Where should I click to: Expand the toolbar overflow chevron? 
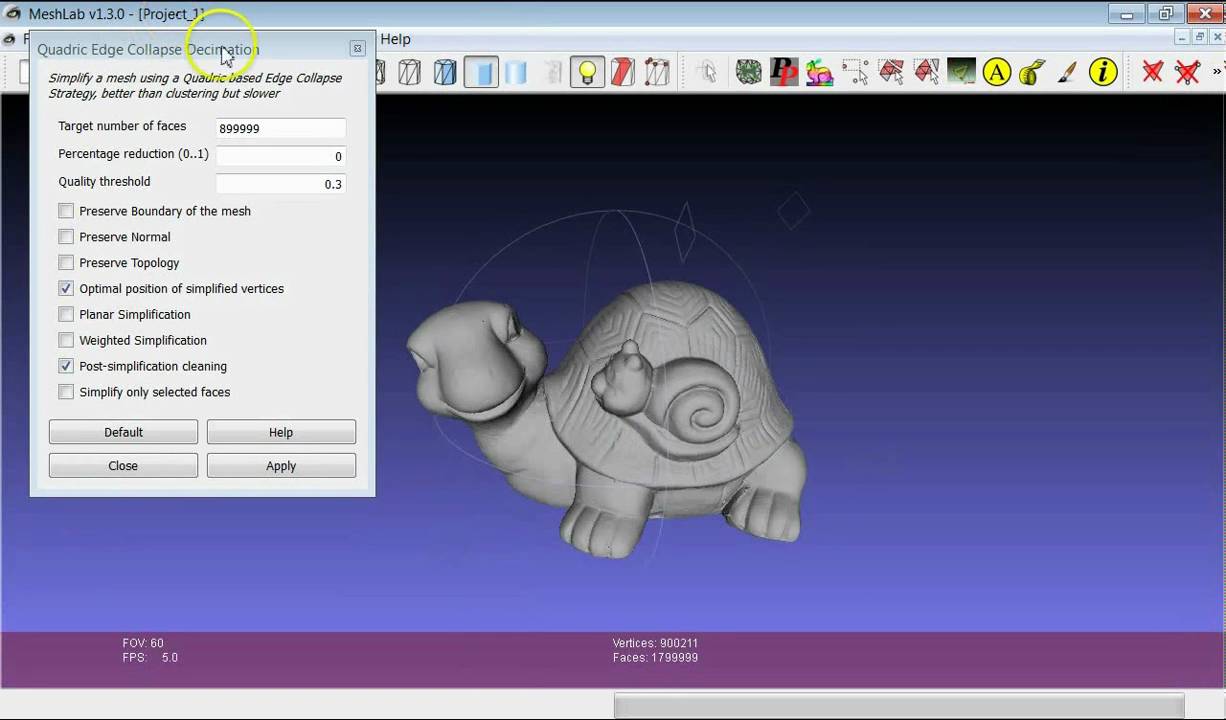point(1217,71)
